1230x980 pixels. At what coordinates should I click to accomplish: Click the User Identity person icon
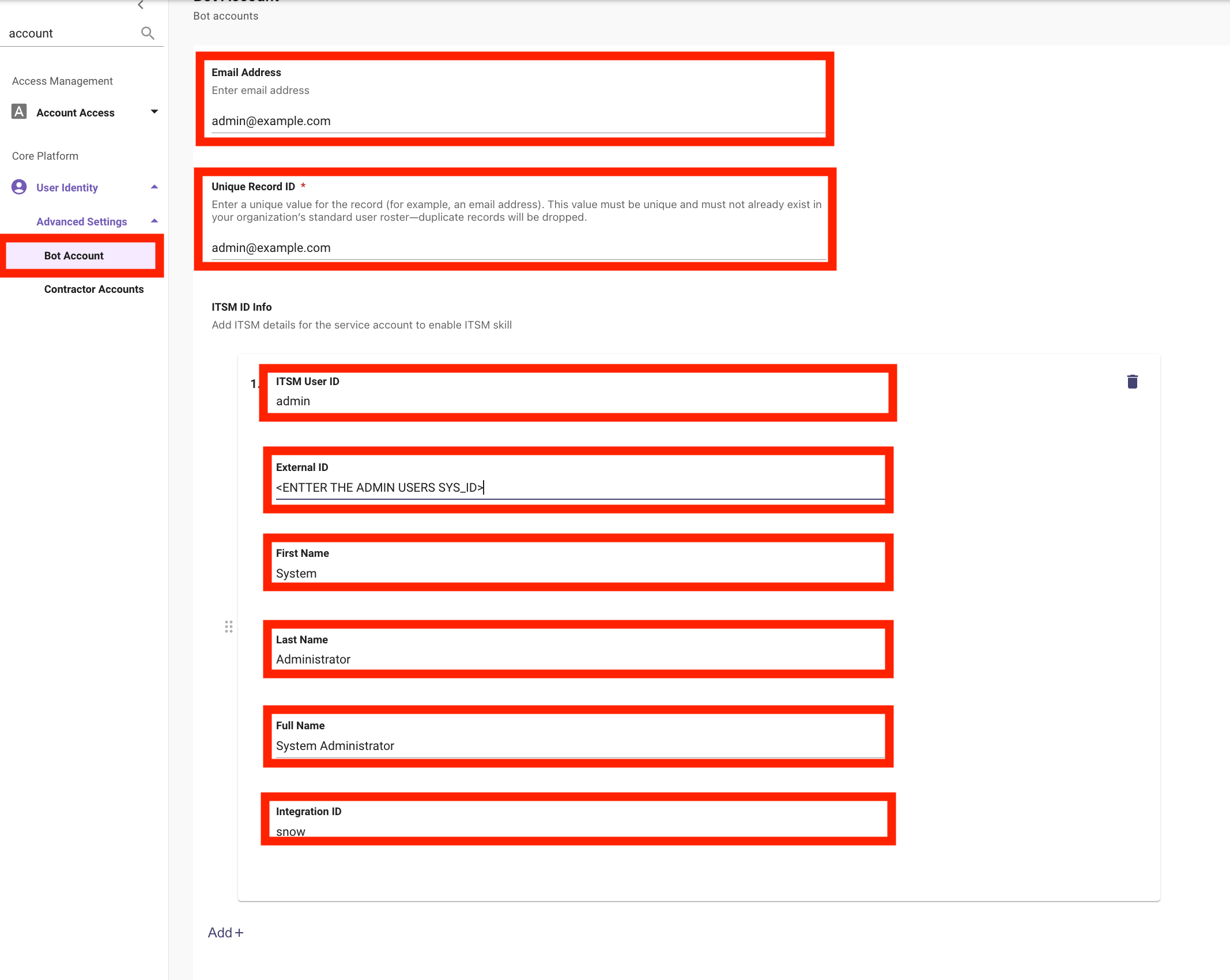19,187
